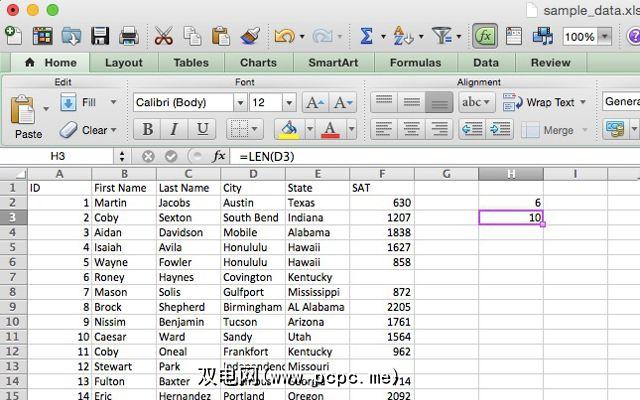
Task: Cut selection with scissors icon
Action: [164, 36]
